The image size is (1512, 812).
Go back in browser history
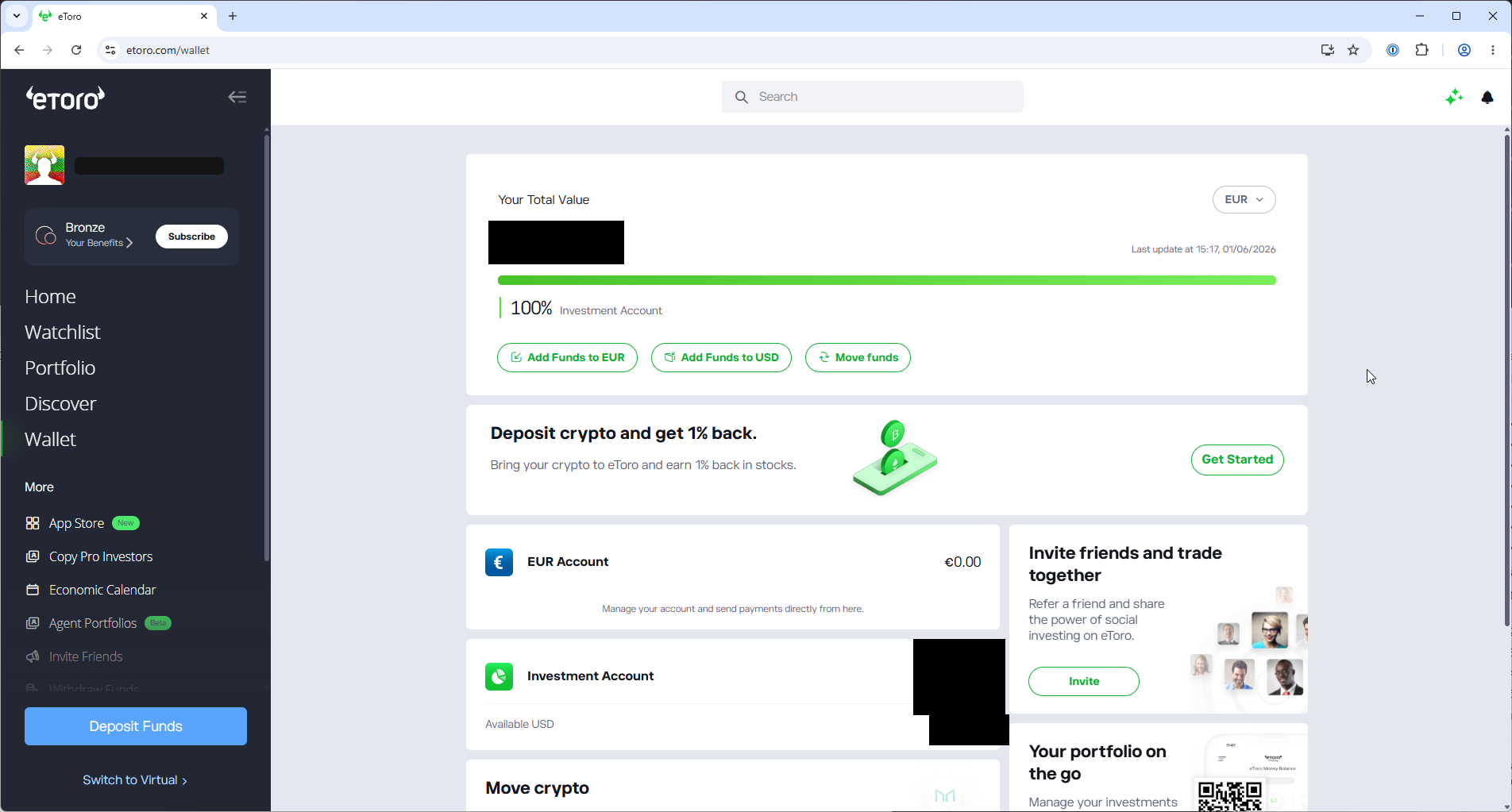pyautogui.click(x=19, y=50)
